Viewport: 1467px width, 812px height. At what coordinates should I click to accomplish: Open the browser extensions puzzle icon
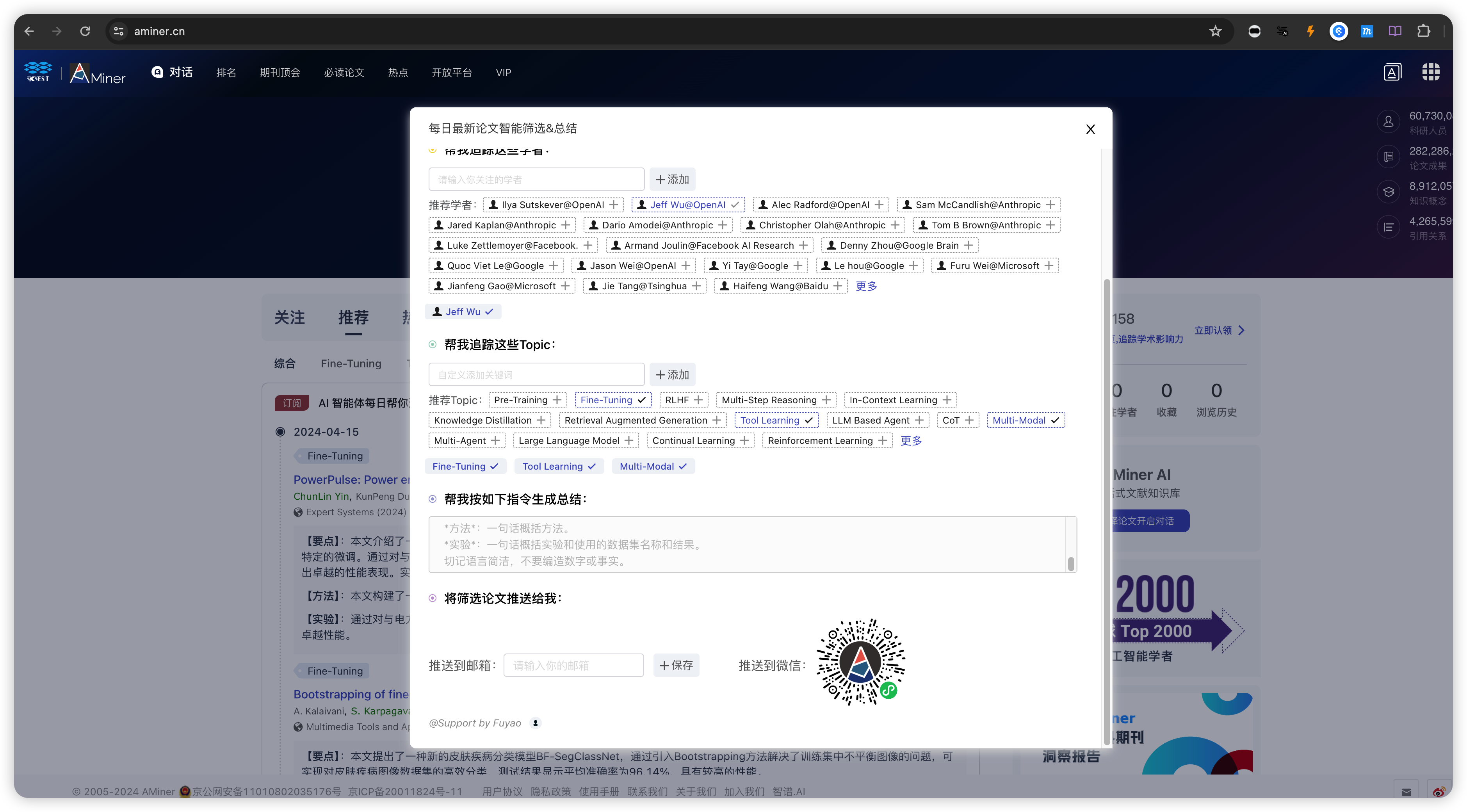click(x=1423, y=31)
